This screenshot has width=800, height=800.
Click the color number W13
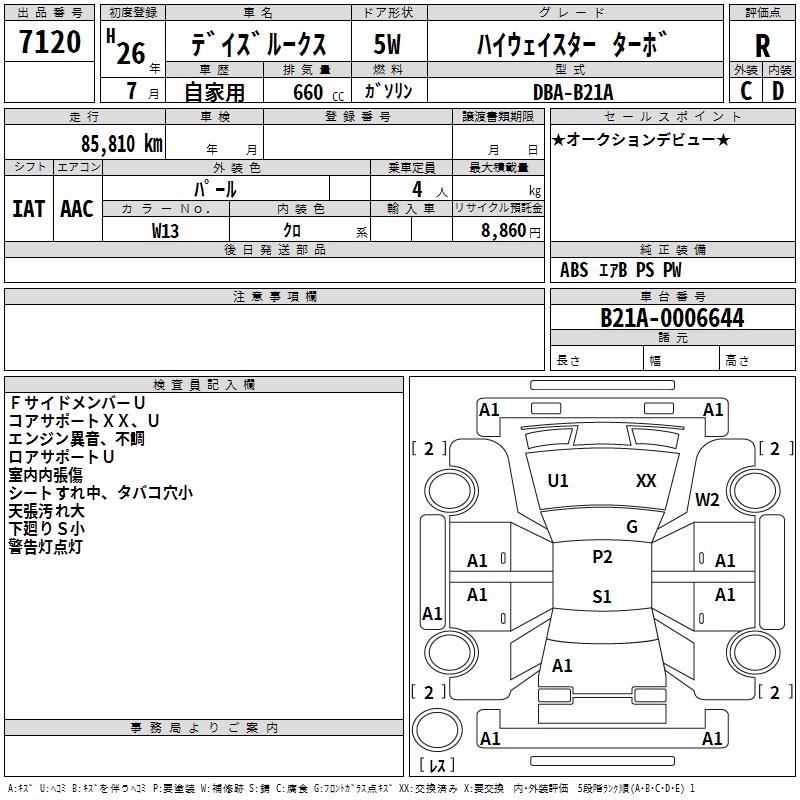165,231
